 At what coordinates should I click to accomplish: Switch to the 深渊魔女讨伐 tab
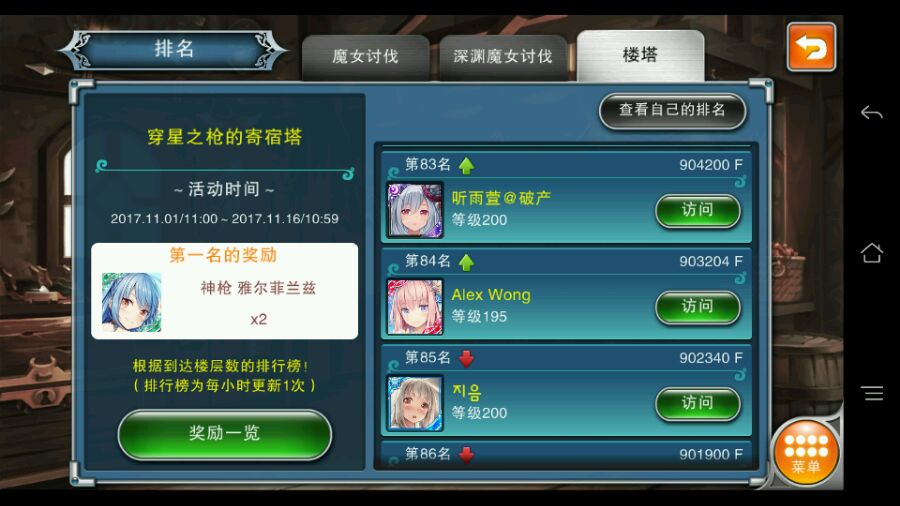point(503,57)
